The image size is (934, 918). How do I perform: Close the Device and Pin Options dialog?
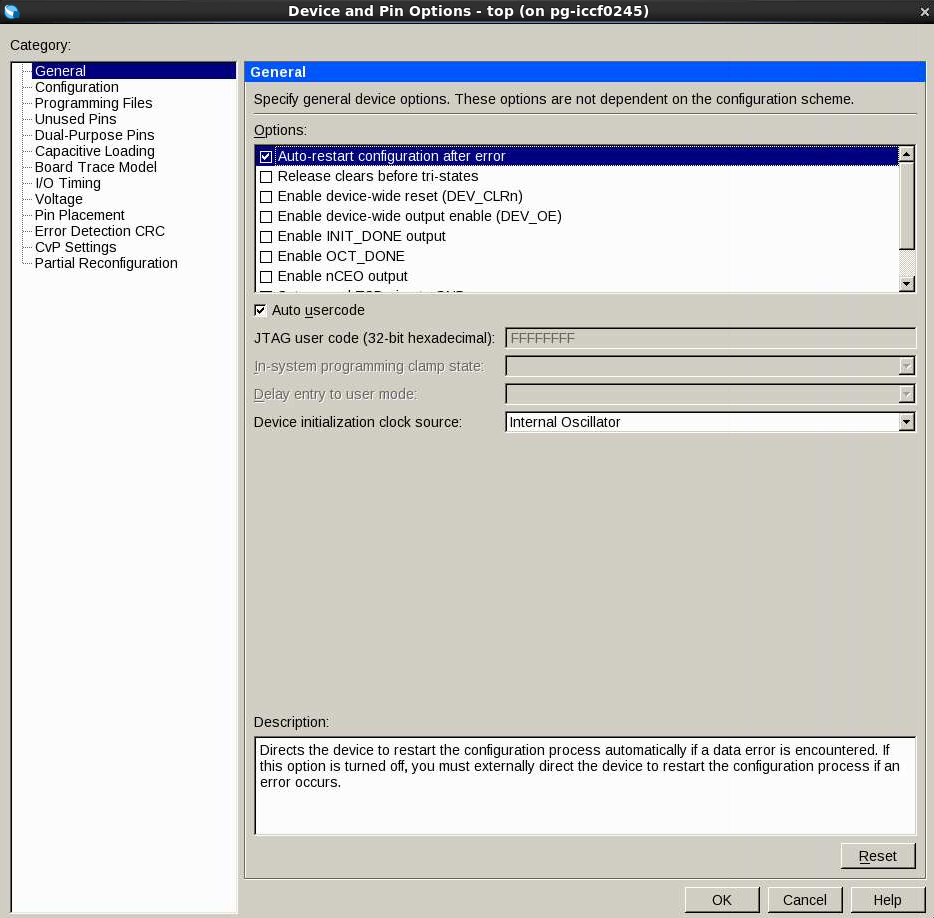pos(924,11)
